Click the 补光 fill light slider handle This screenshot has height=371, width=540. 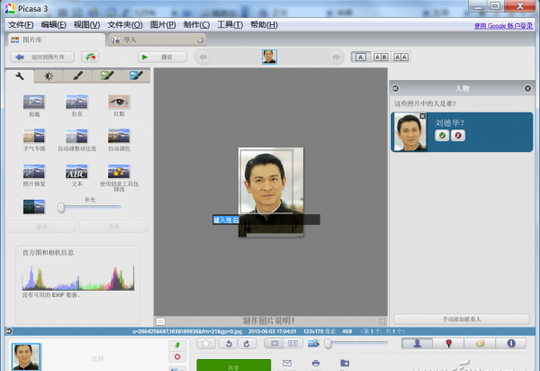[61, 207]
